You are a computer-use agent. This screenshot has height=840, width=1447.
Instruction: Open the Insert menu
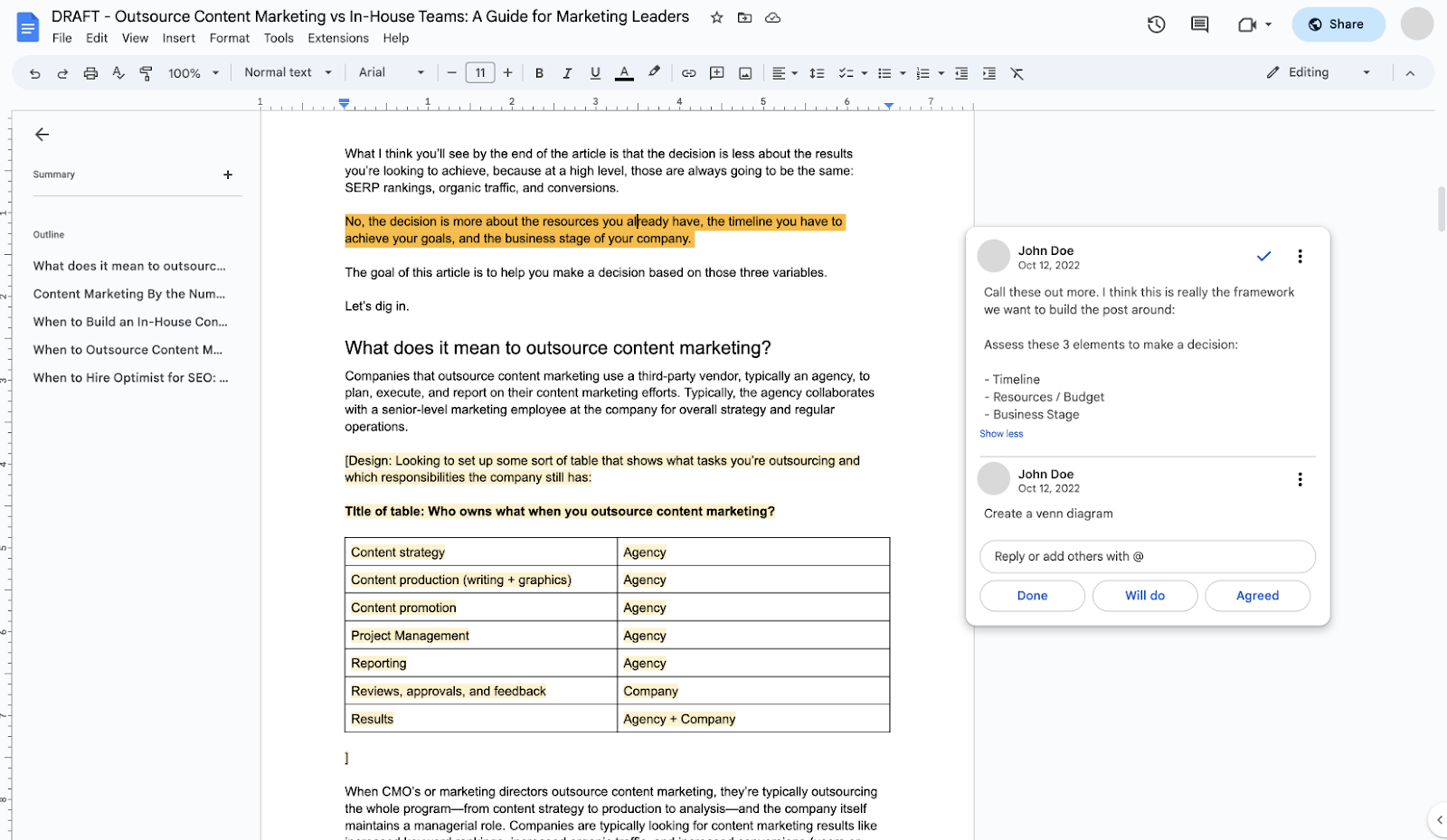click(x=178, y=38)
